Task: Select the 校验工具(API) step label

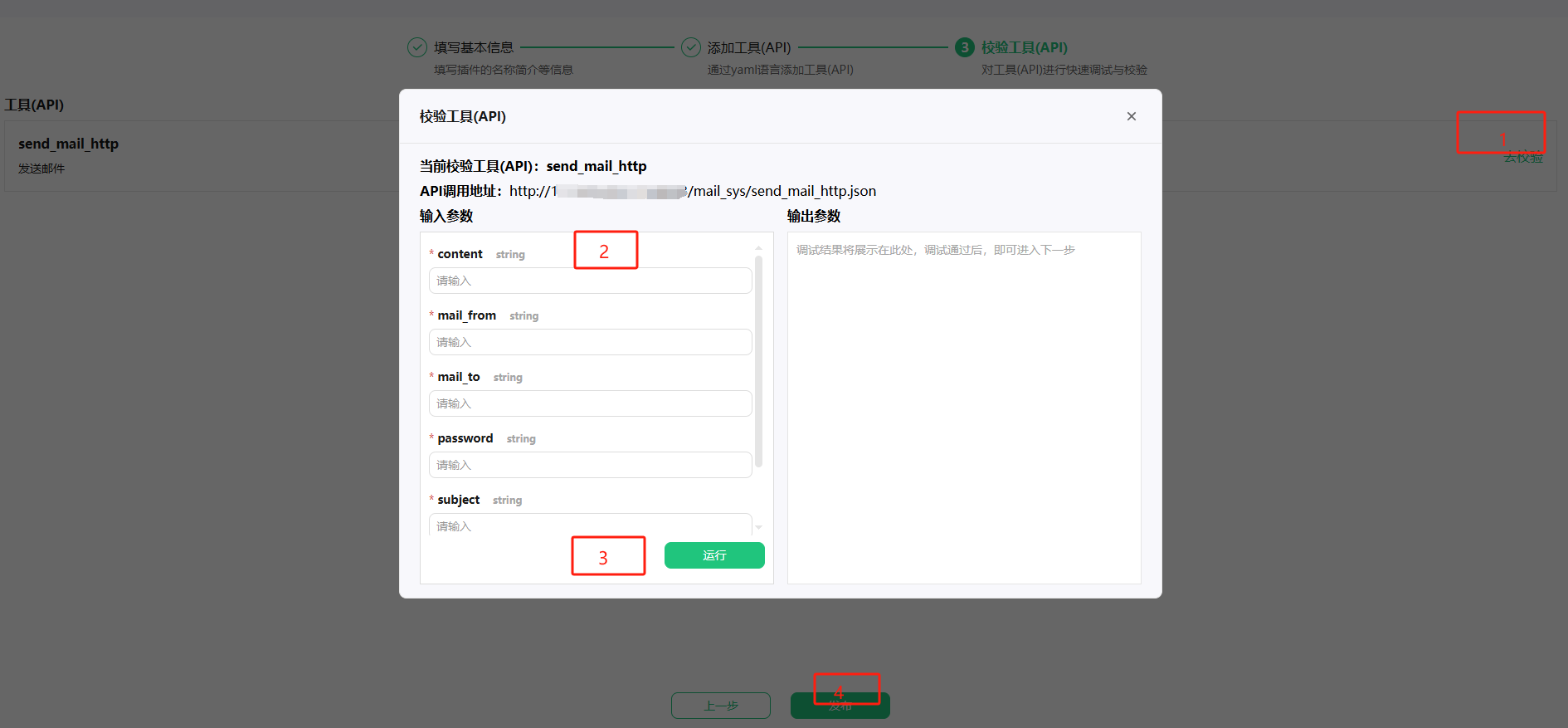Action: [1025, 47]
